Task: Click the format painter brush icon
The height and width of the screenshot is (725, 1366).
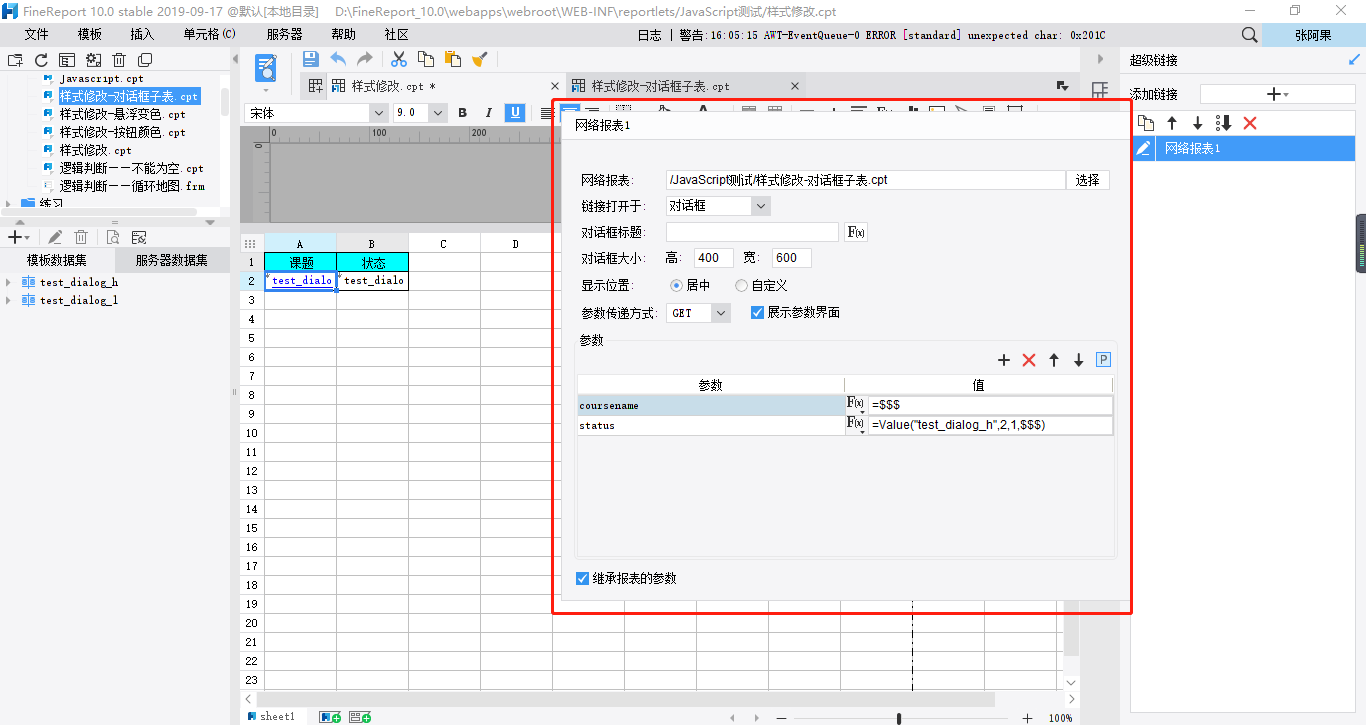Action: click(x=480, y=60)
